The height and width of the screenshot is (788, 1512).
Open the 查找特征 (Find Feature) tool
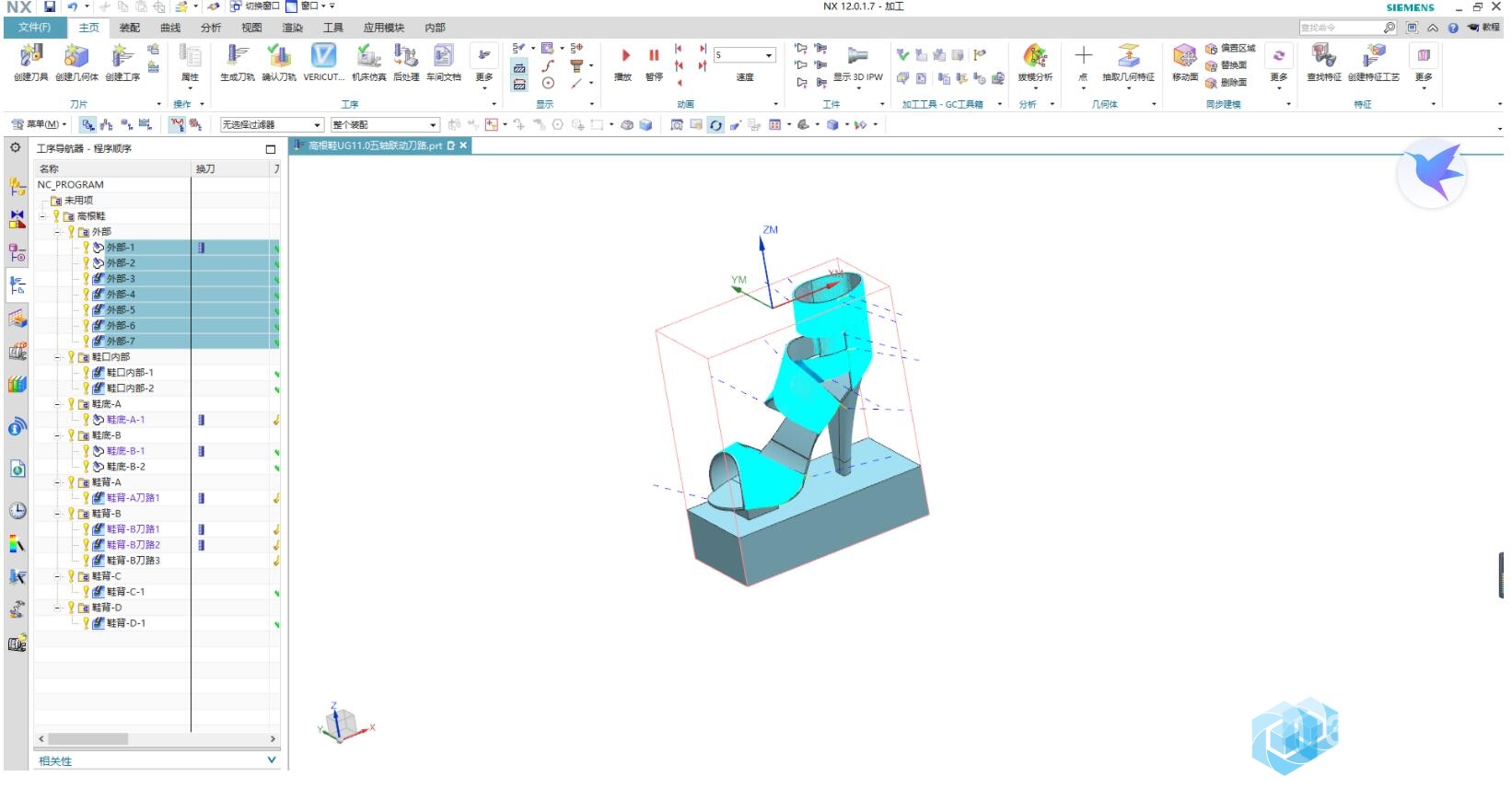tap(1324, 62)
